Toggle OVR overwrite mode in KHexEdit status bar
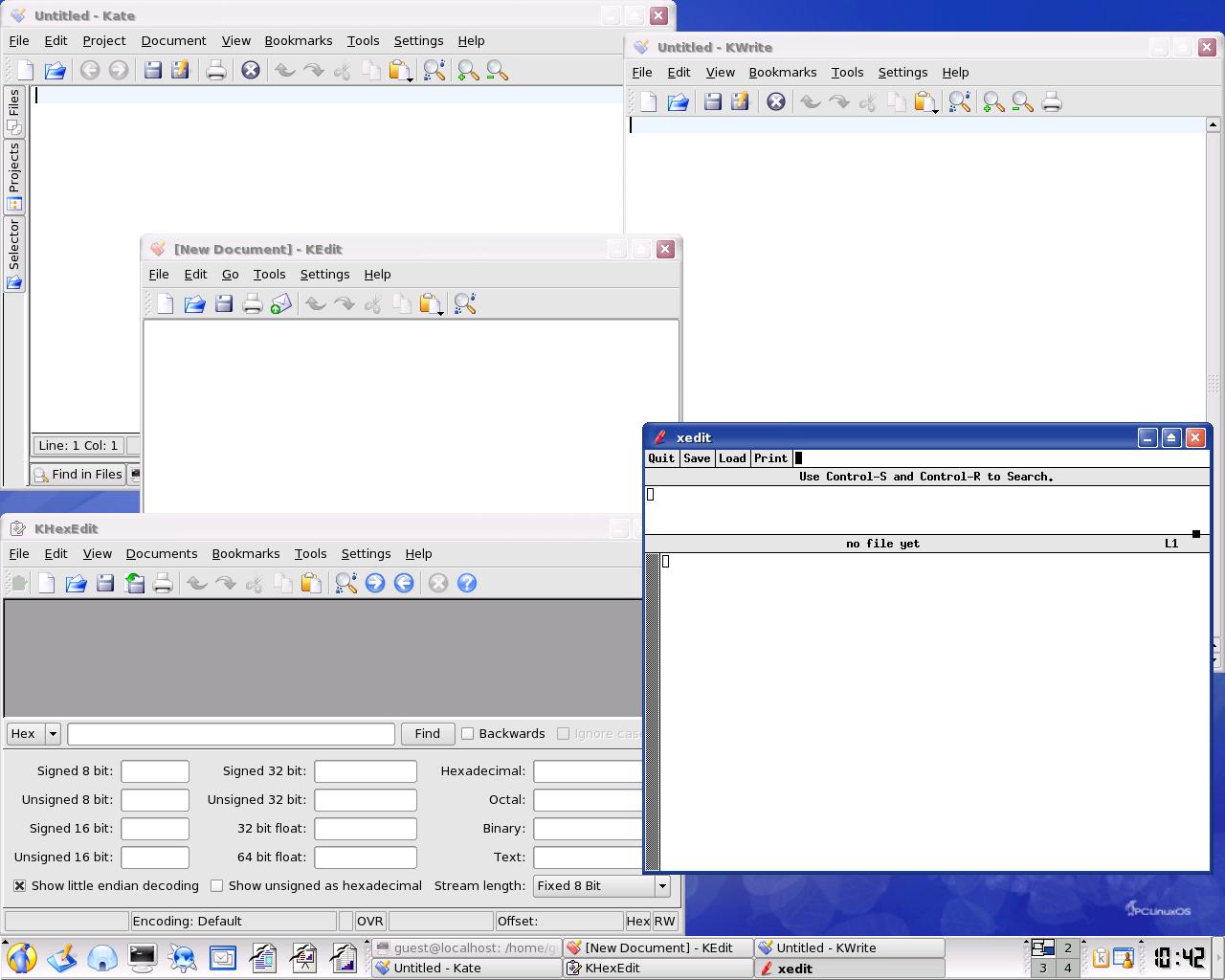Viewport: 1225px width, 980px height. coord(369,921)
